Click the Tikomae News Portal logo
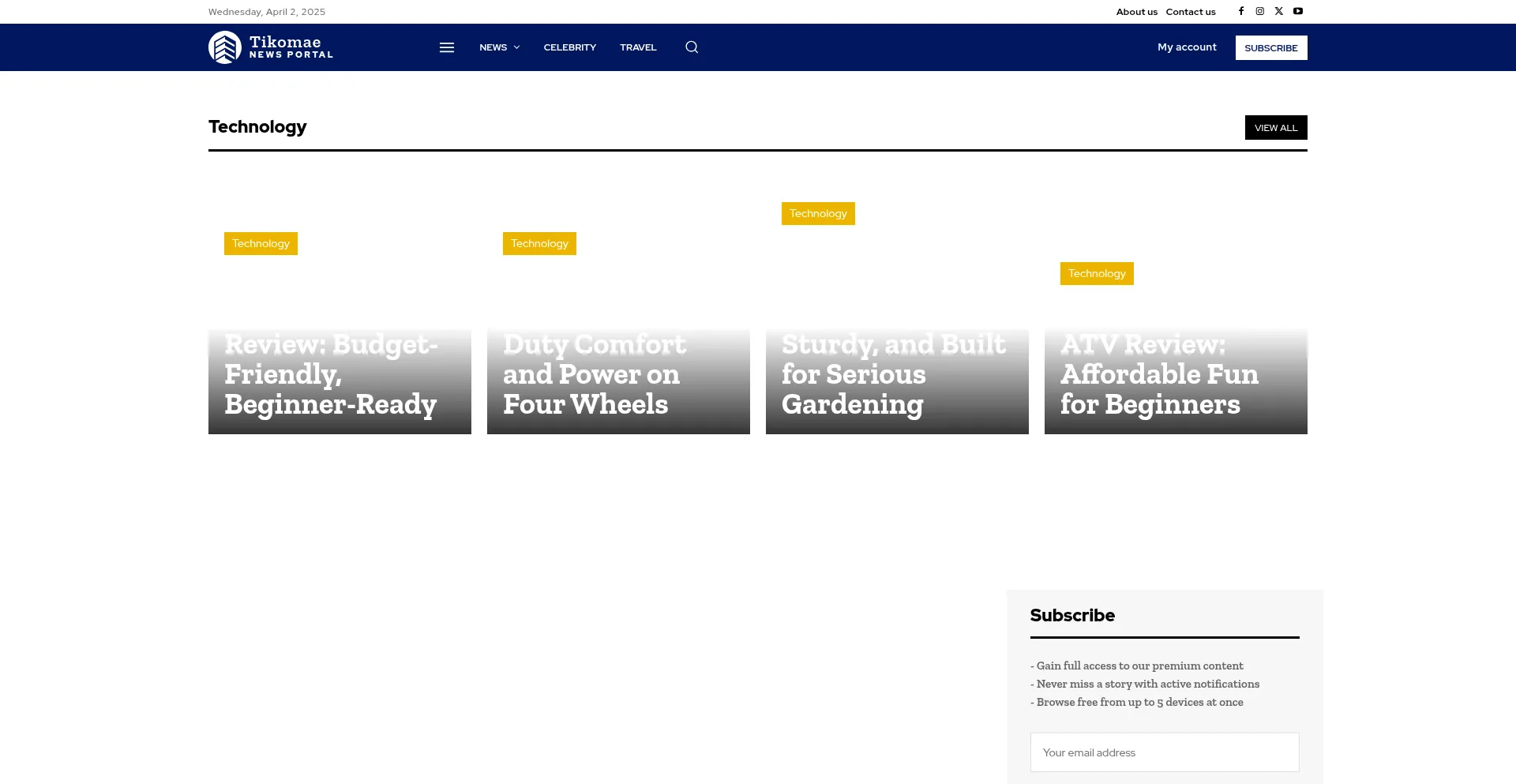 [271, 47]
